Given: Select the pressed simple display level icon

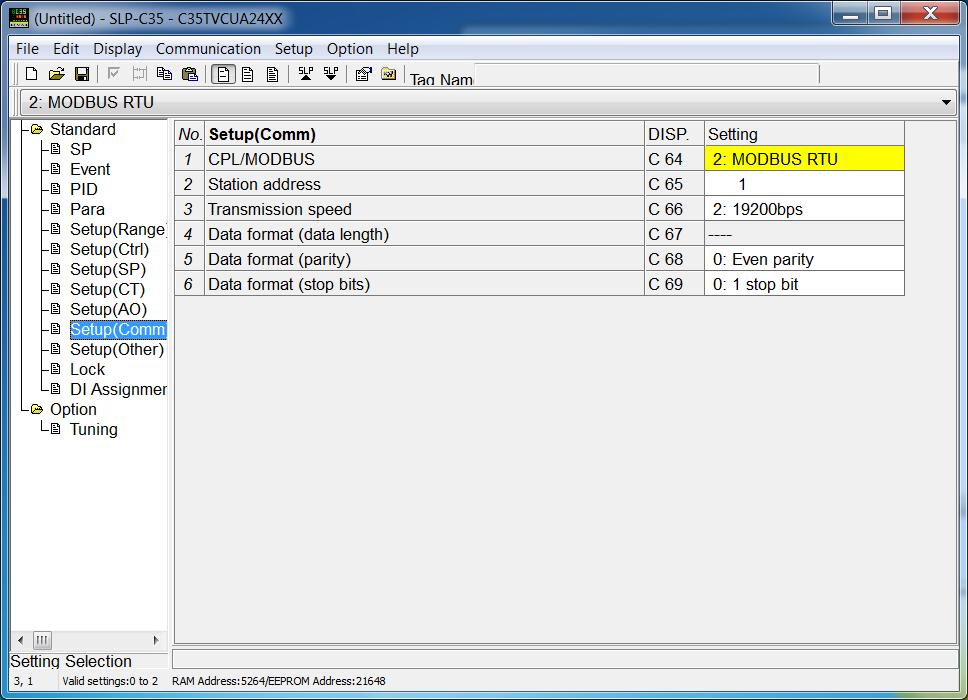Looking at the screenshot, I should 223,75.
